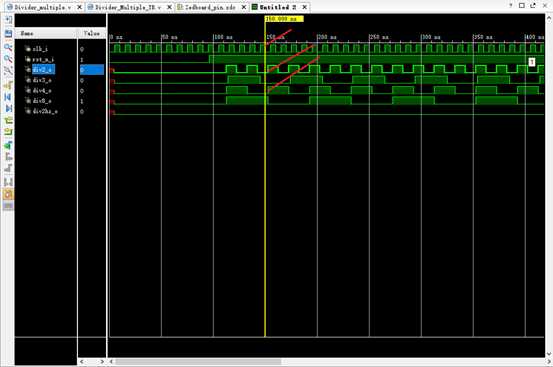The height and width of the screenshot is (367, 553).
Task: Click the vertical scrollbar down arrow
Action: pyautogui.click(x=549, y=354)
